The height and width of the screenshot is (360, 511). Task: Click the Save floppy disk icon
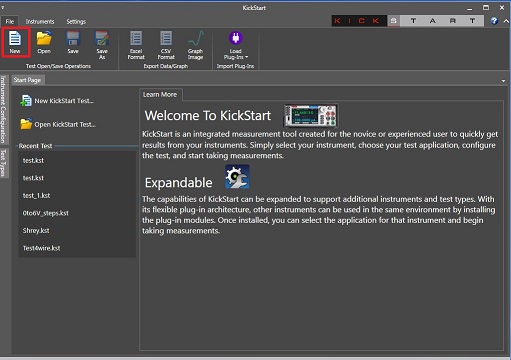pos(73,42)
